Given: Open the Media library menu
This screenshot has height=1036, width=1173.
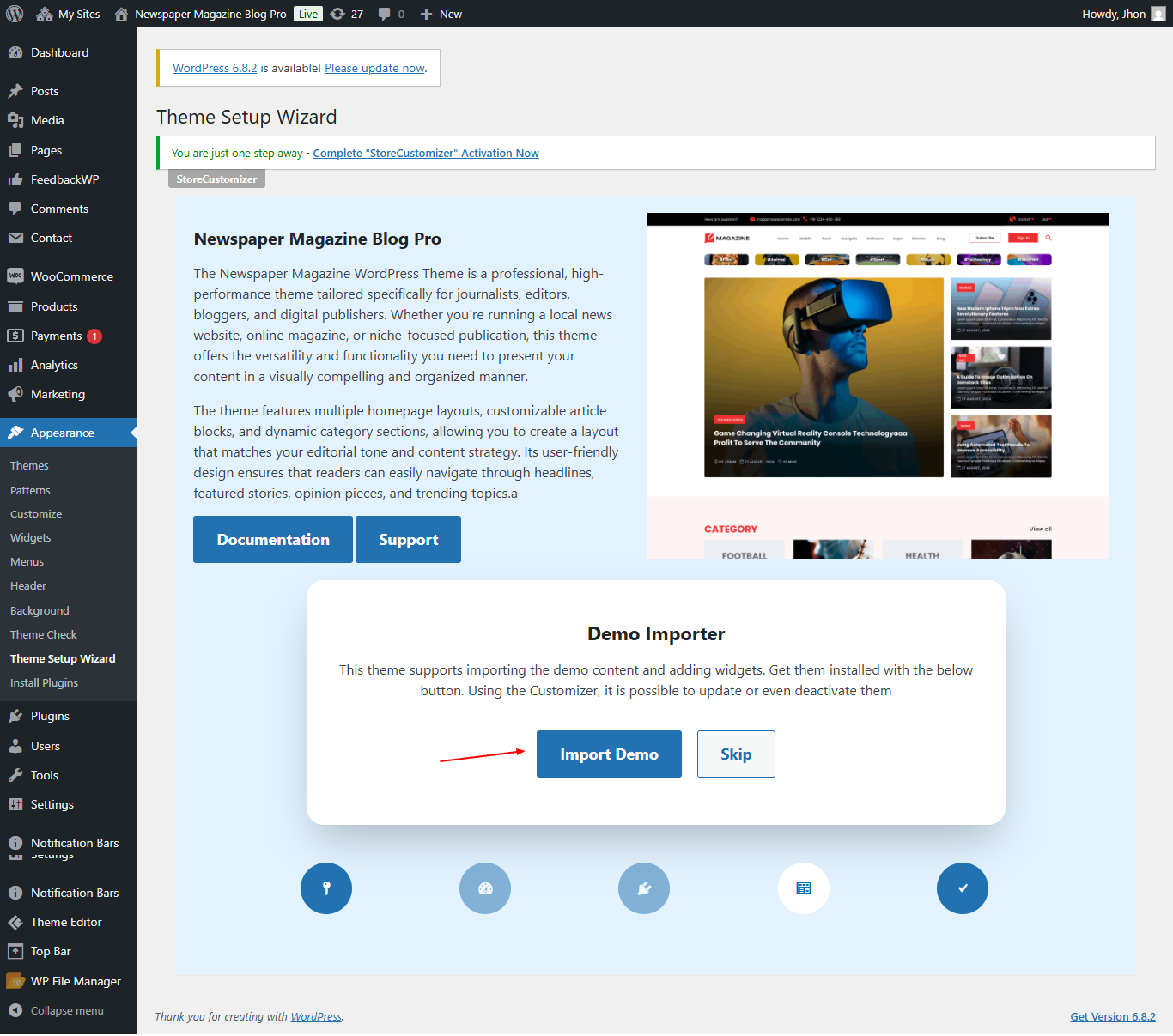Looking at the screenshot, I should coord(69,120).
